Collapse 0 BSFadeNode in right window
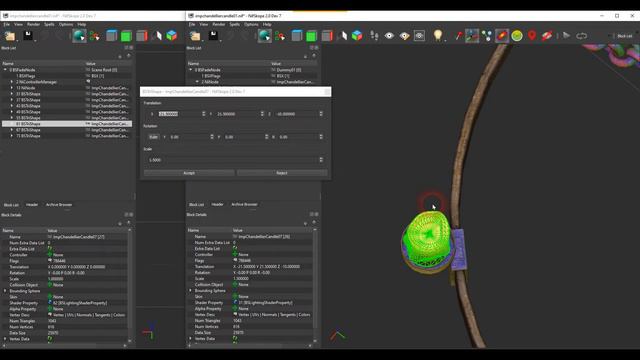The image size is (640, 360). coord(191,70)
